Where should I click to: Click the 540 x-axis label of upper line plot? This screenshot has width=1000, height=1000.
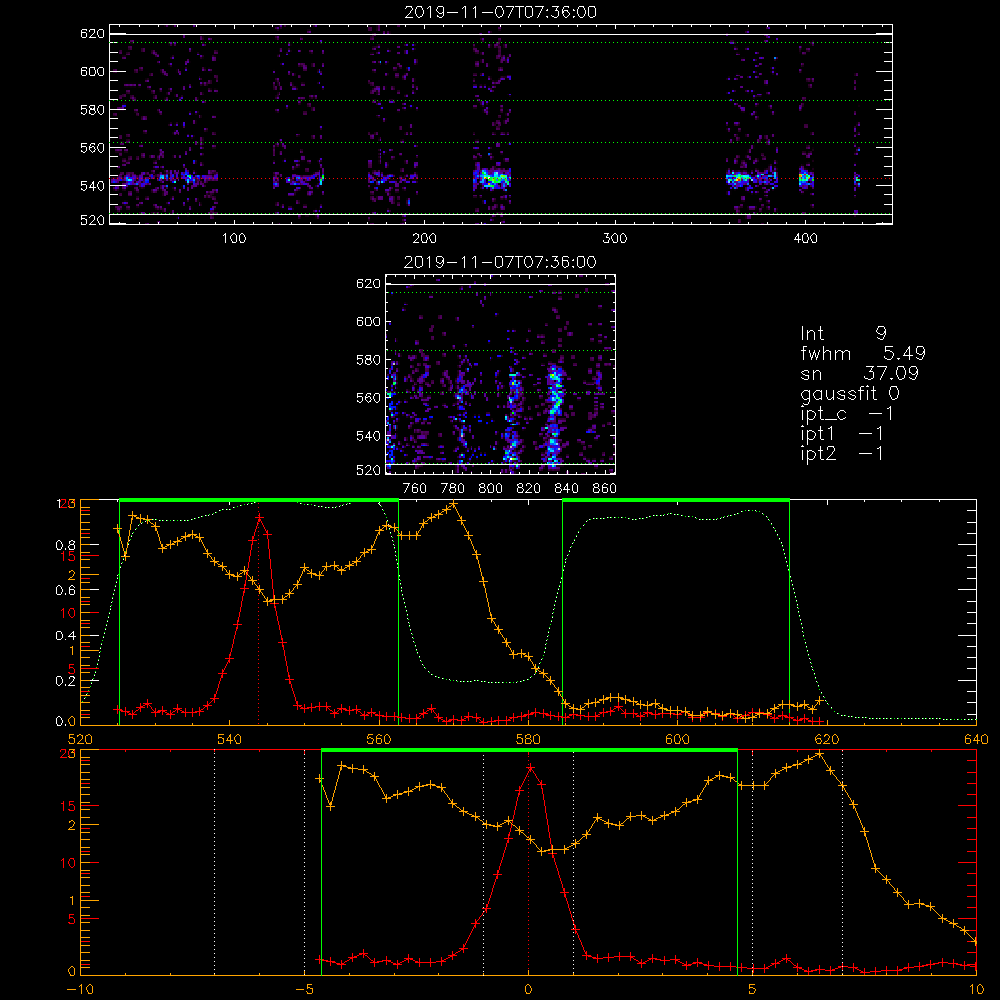[229, 739]
